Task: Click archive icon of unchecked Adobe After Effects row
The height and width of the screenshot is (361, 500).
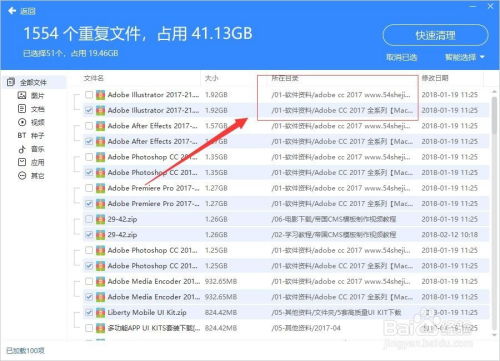Action: [100, 126]
